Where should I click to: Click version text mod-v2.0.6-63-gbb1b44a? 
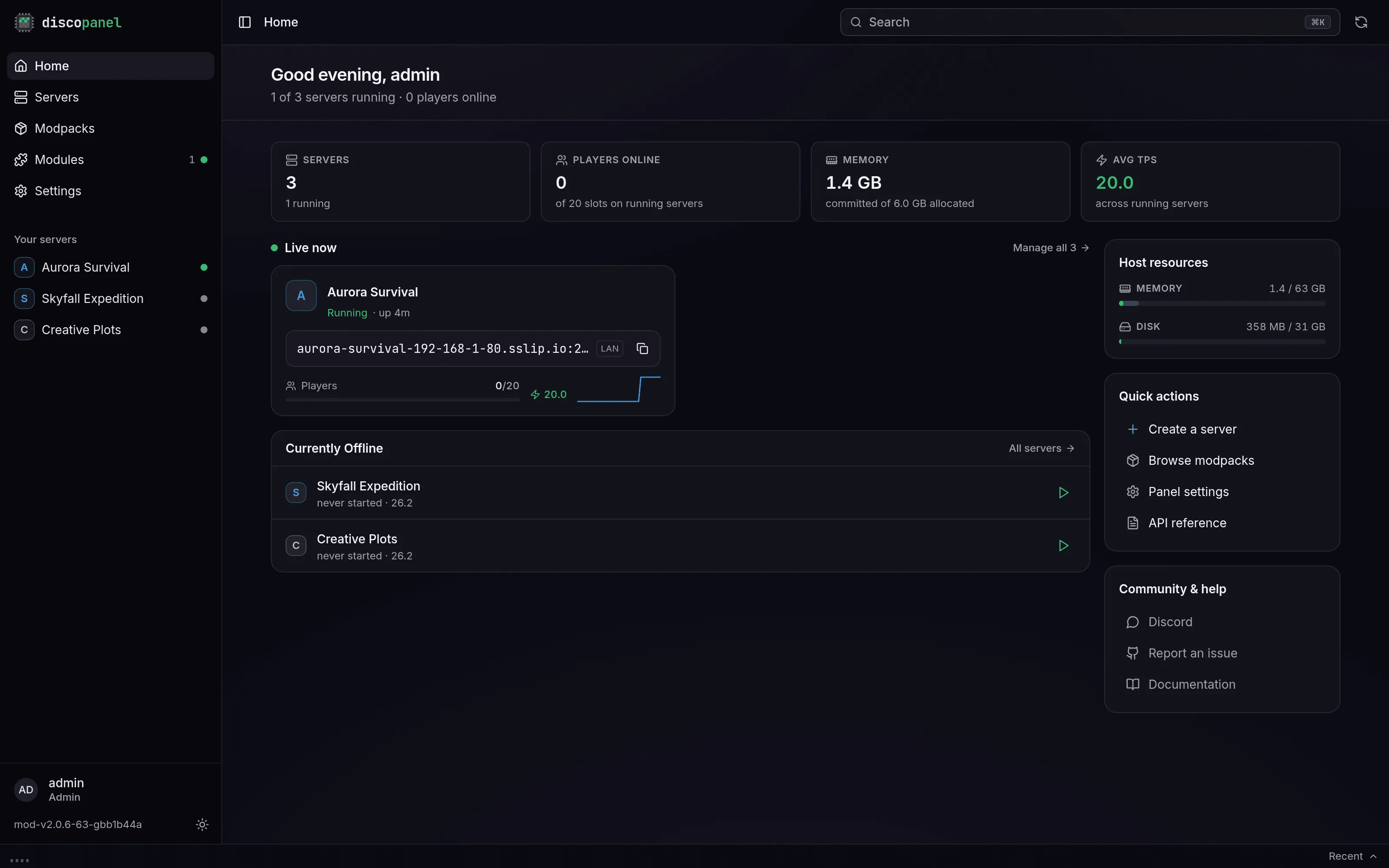point(78,824)
